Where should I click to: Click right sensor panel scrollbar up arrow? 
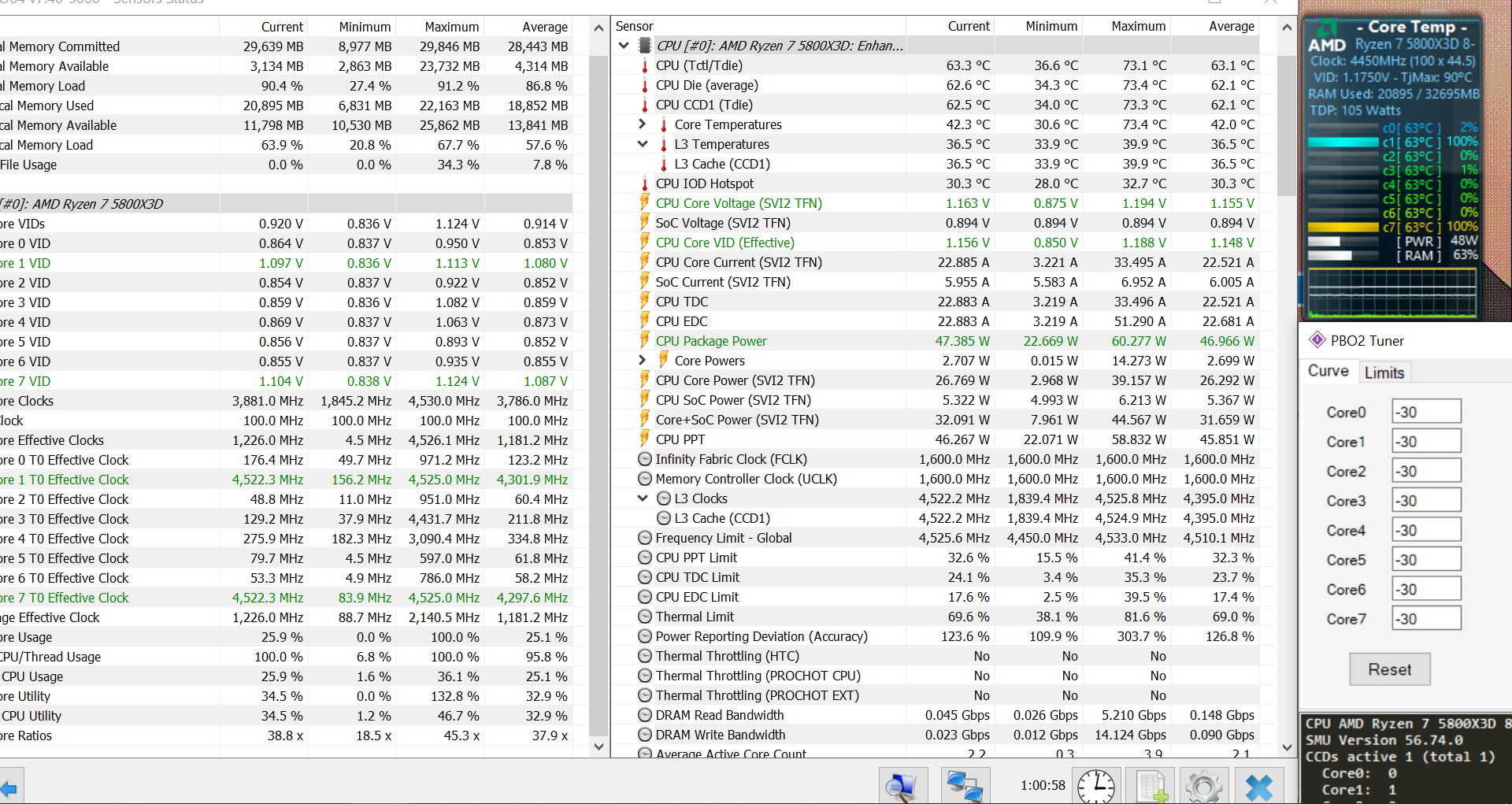click(x=1287, y=27)
